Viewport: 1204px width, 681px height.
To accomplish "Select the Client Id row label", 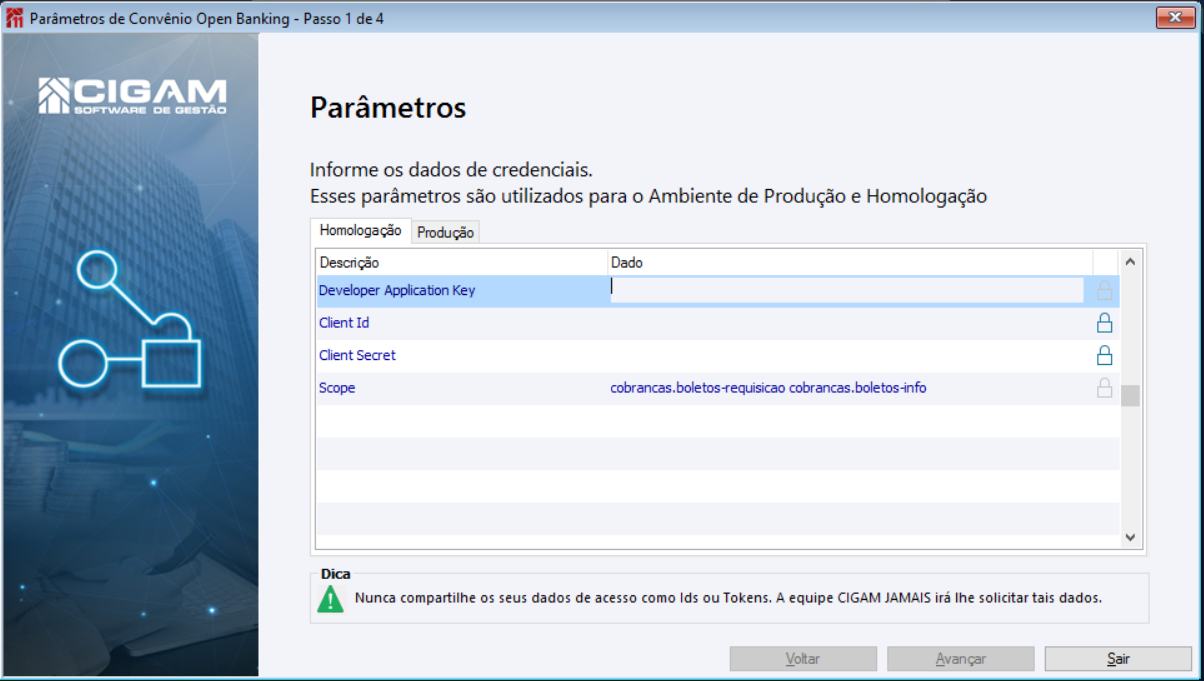I will click(x=344, y=323).
